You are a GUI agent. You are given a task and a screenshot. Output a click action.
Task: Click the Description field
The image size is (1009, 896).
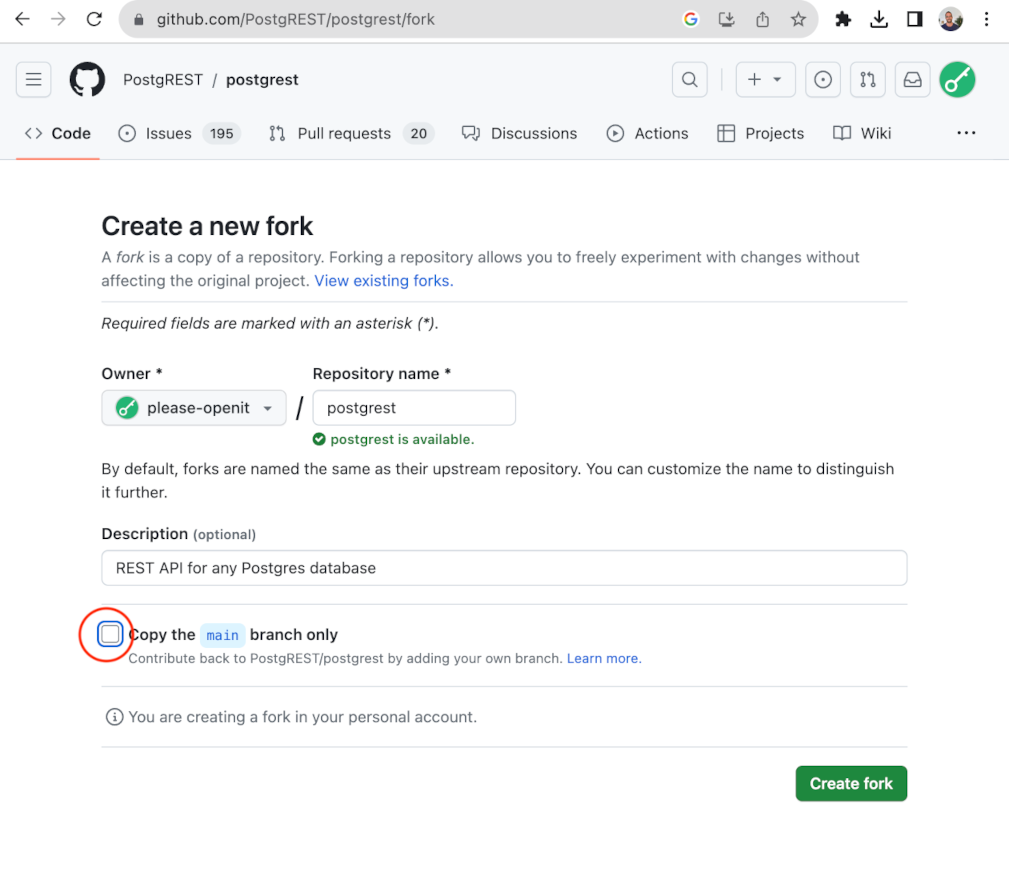coord(504,568)
